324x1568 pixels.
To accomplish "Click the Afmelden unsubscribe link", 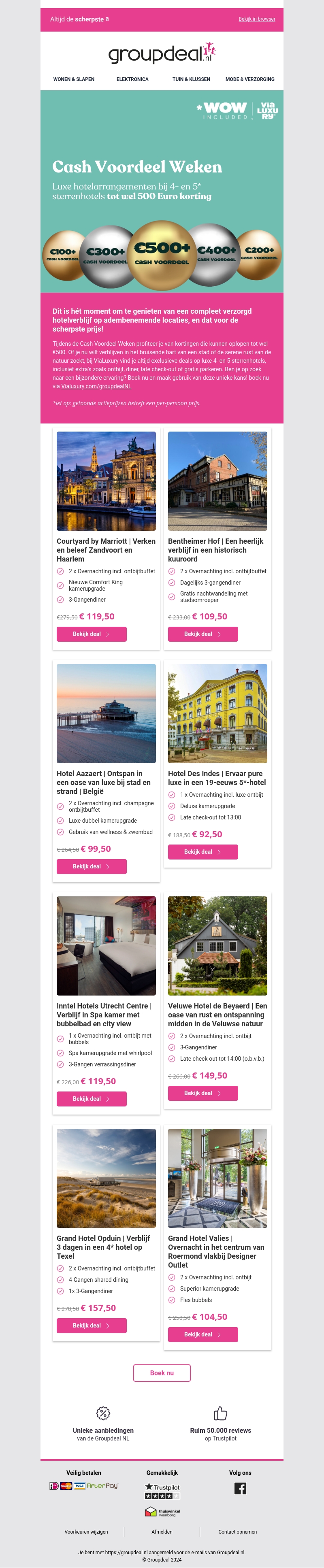I will point(162,1532).
